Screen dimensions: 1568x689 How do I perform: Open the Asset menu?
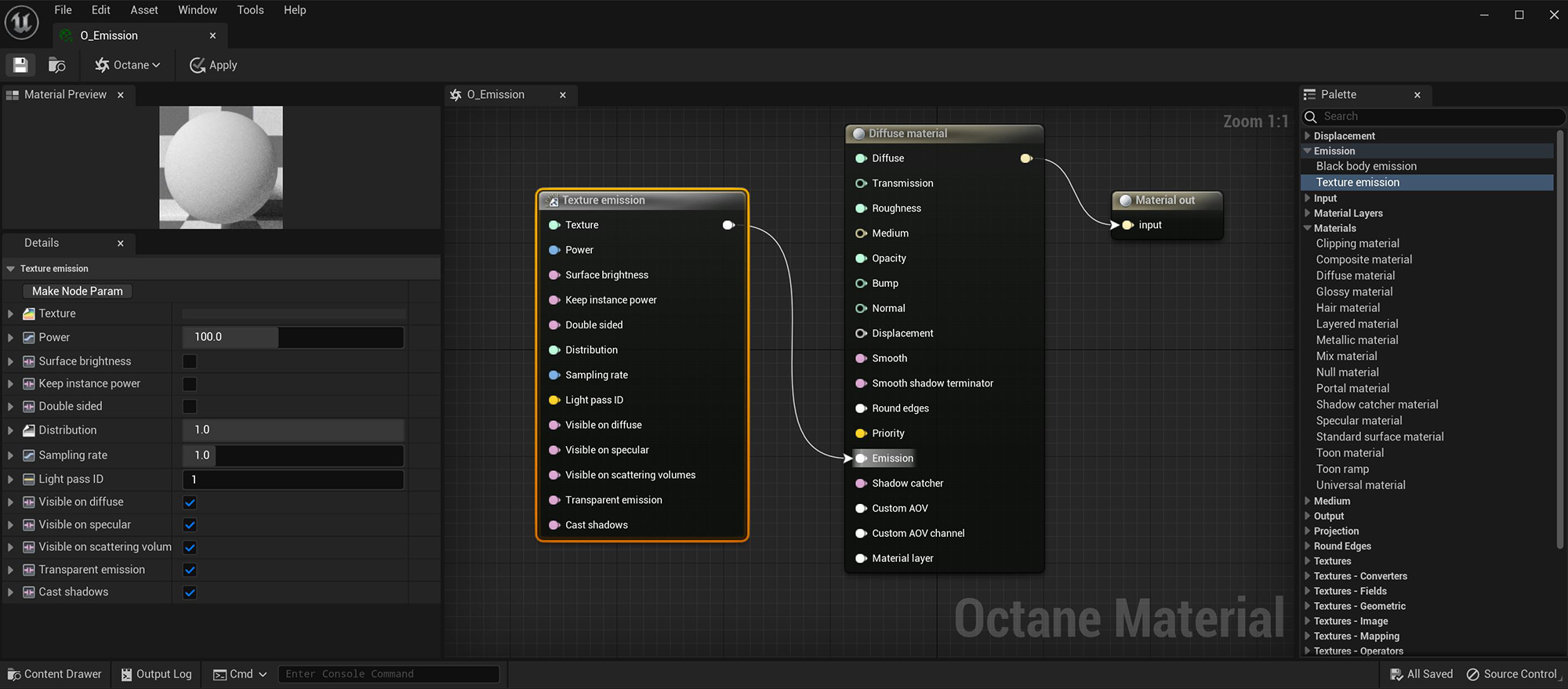[x=144, y=10]
